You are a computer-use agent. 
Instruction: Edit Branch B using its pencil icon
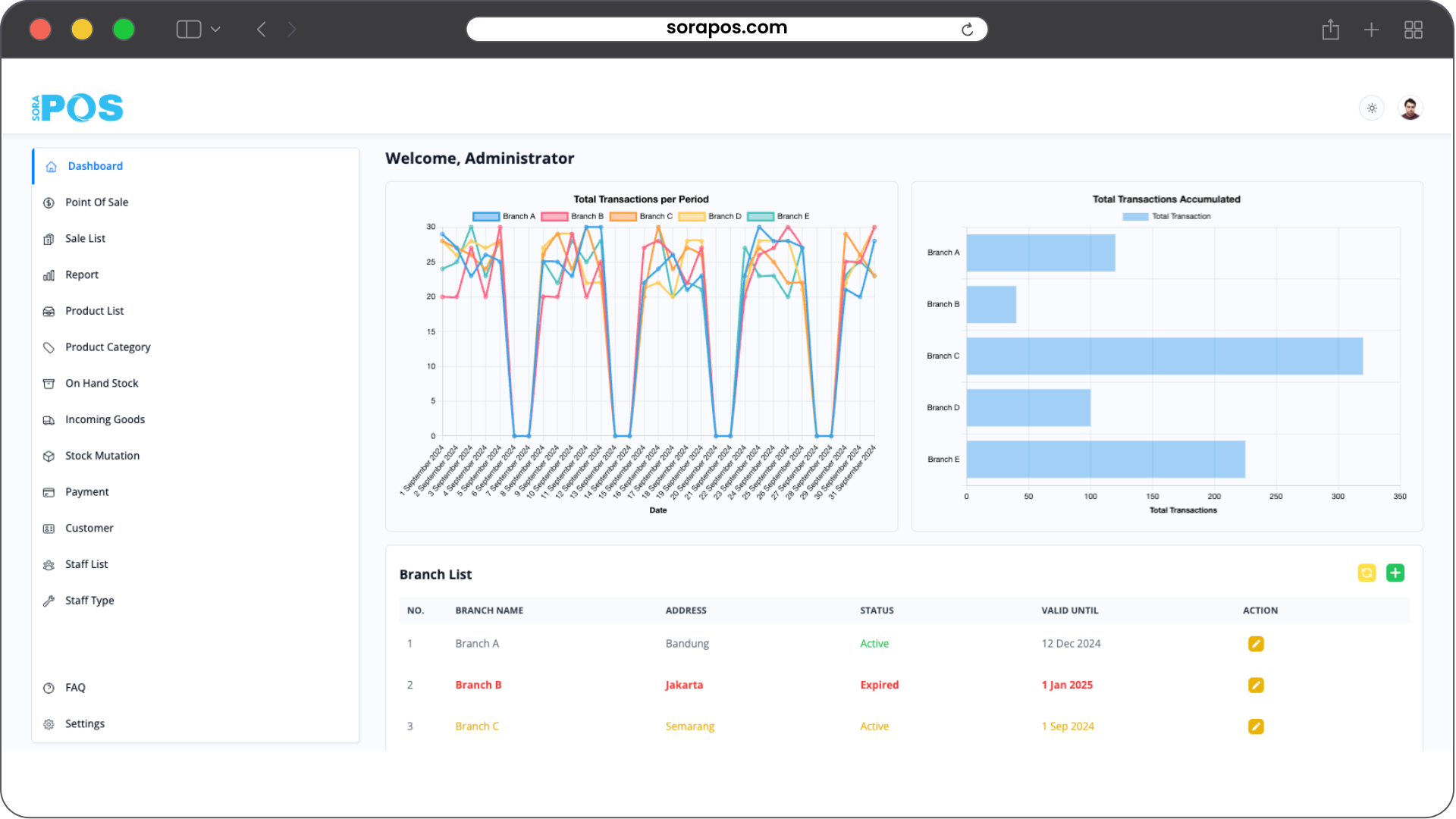tap(1256, 685)
